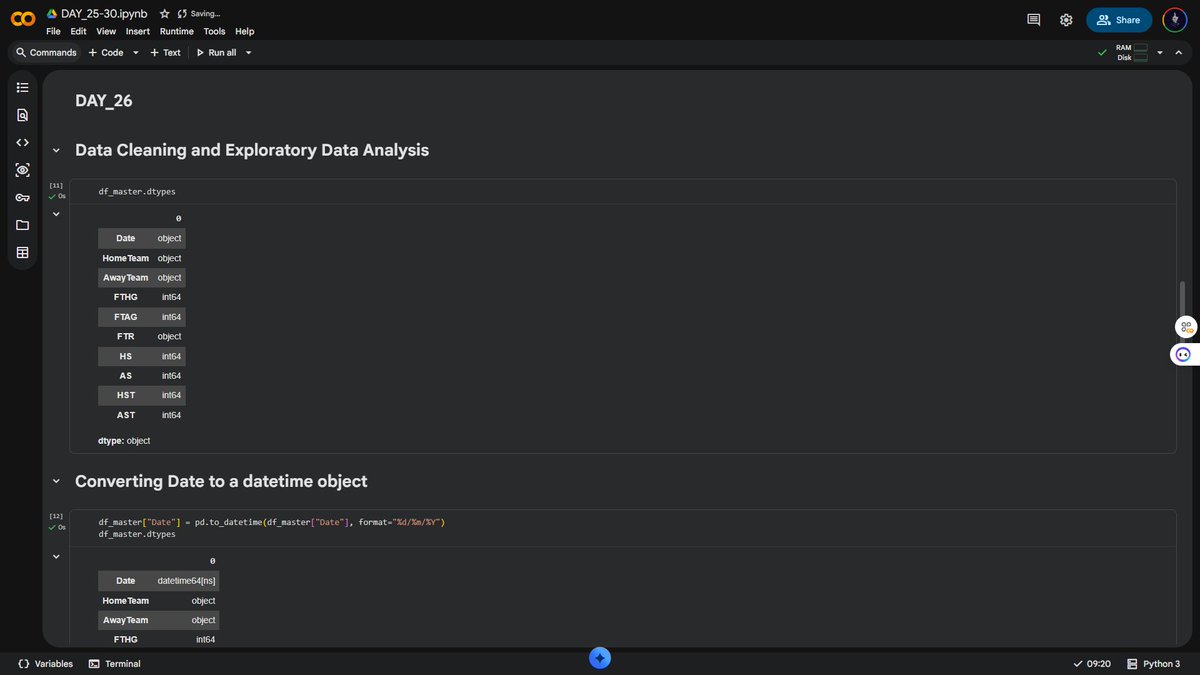Open the table of contents sidebar
This screenshot has height=675, width=1200.
pyautogui.click(x=23, y=88)
